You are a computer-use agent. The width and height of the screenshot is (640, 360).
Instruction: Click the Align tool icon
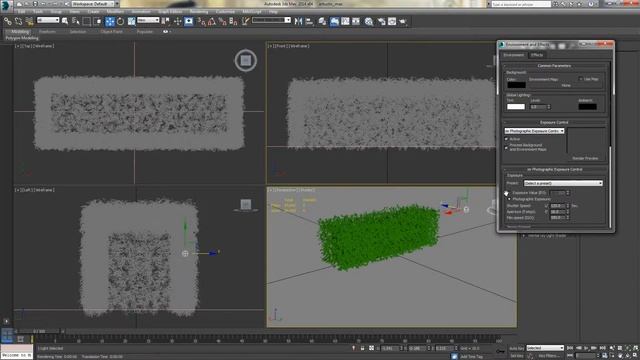point(309,21)
